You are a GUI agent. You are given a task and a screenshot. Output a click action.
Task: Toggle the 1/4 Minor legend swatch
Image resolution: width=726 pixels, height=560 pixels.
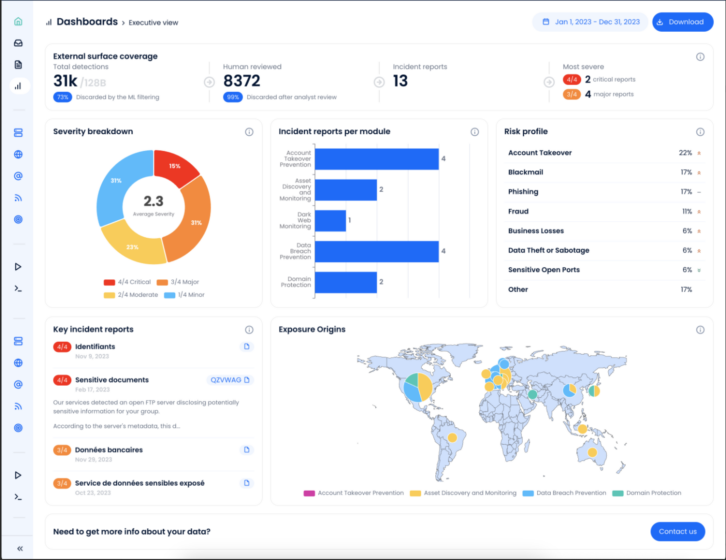[x=169, y=295]
